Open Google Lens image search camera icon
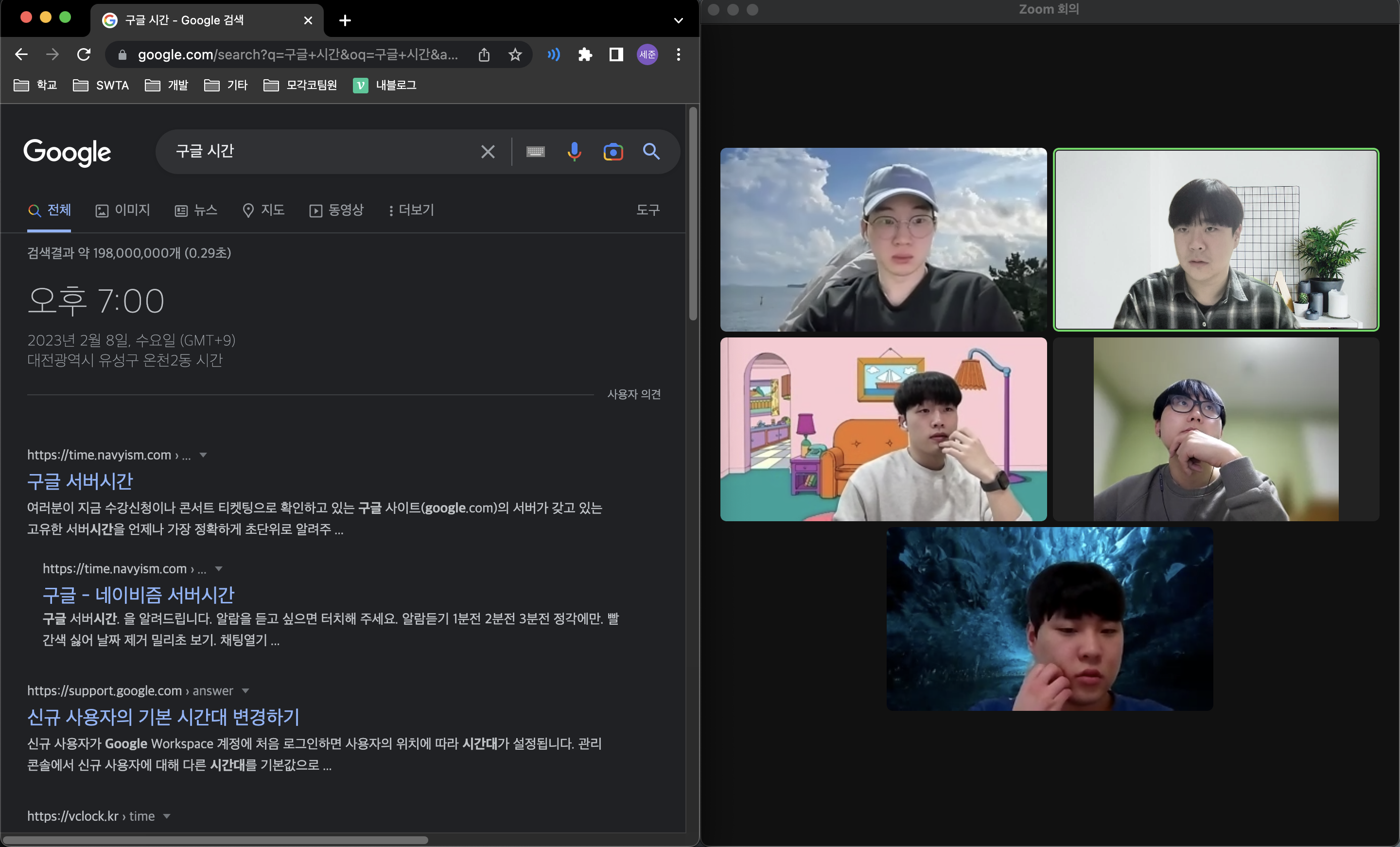Screen dimensions: 1400x847 pyautogui.click(x=612, y=152)
